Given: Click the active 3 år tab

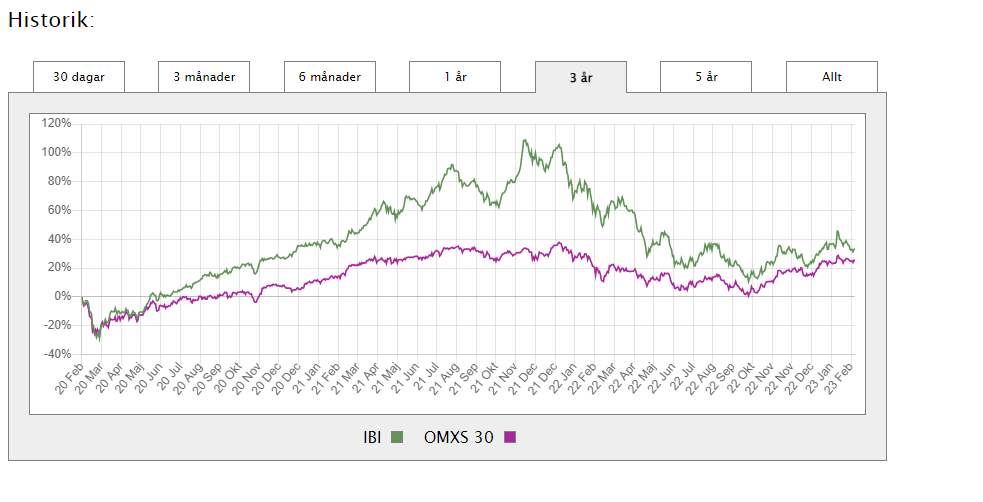Looking at the screenshot, I should coord(580,77).
